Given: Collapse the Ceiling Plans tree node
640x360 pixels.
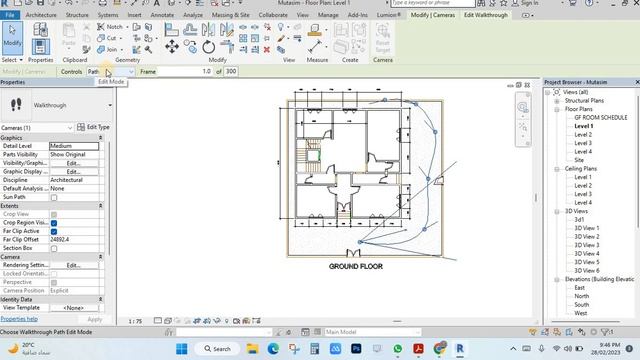Looking at the screenshot, I should (x=557, y=169).
